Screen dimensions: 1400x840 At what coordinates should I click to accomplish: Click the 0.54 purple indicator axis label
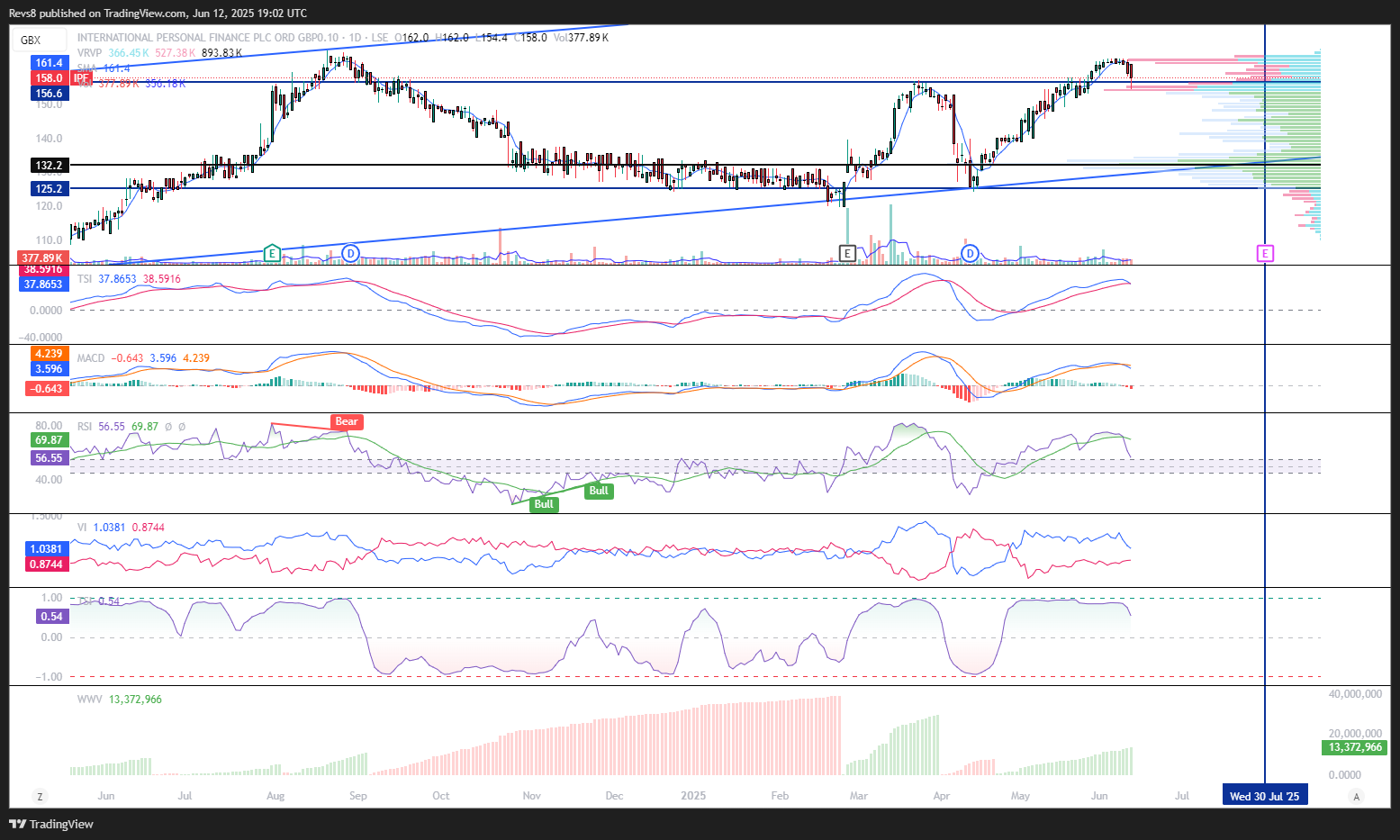[x=51, y=617]
